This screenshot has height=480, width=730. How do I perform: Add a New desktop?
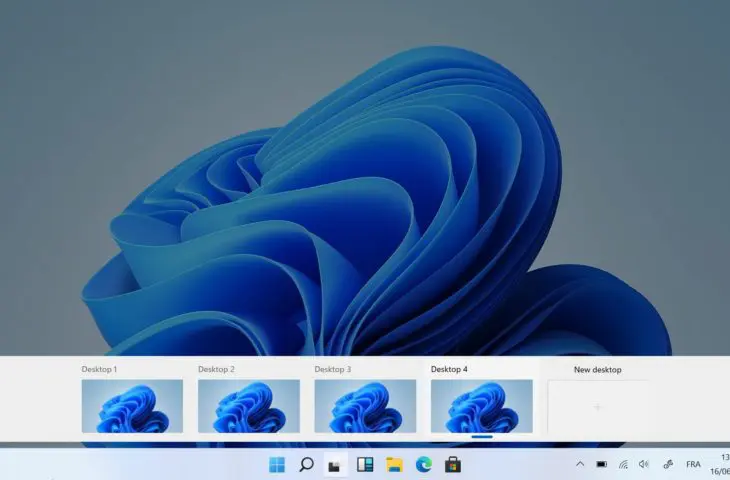coord(598,407)
